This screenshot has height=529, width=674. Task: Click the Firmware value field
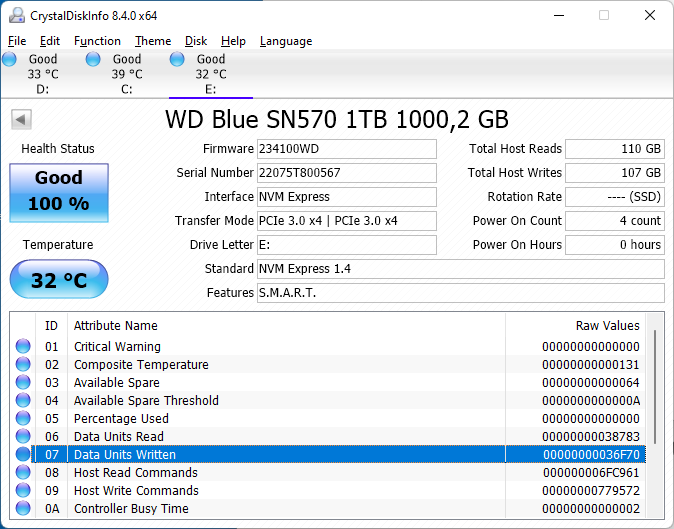click(x=346, y=149)
